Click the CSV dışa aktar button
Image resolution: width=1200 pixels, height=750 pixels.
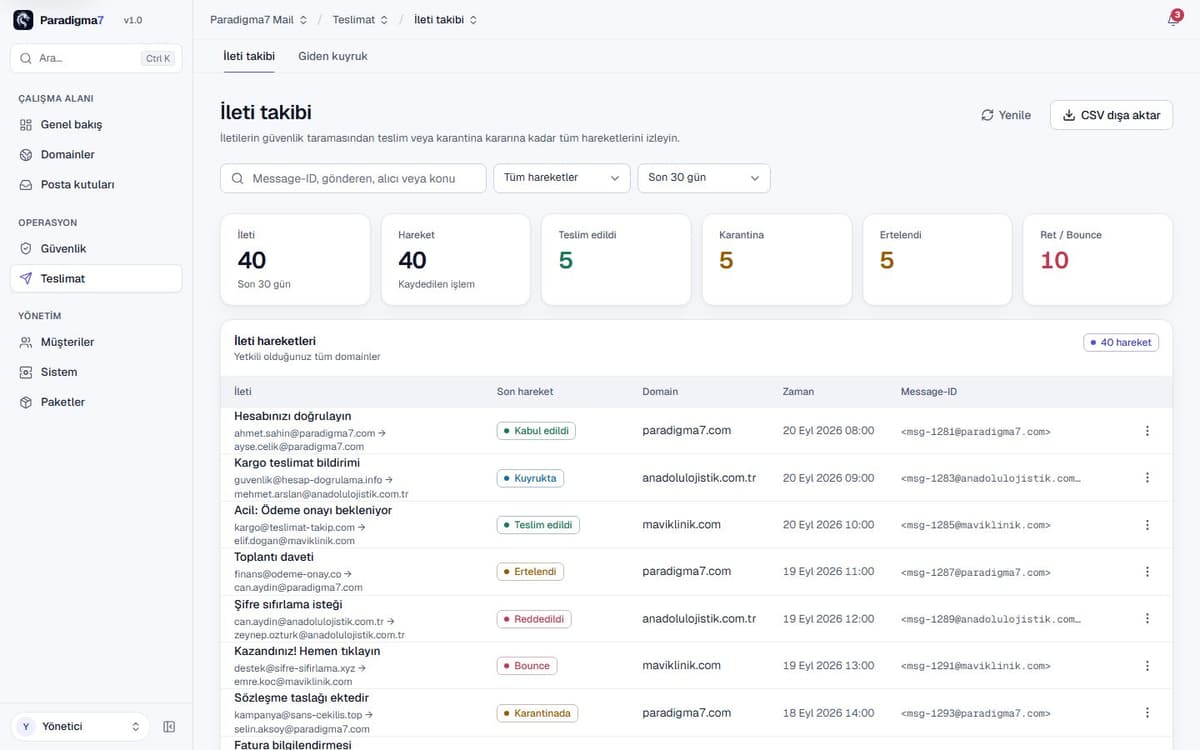(x=1111, y=115)
